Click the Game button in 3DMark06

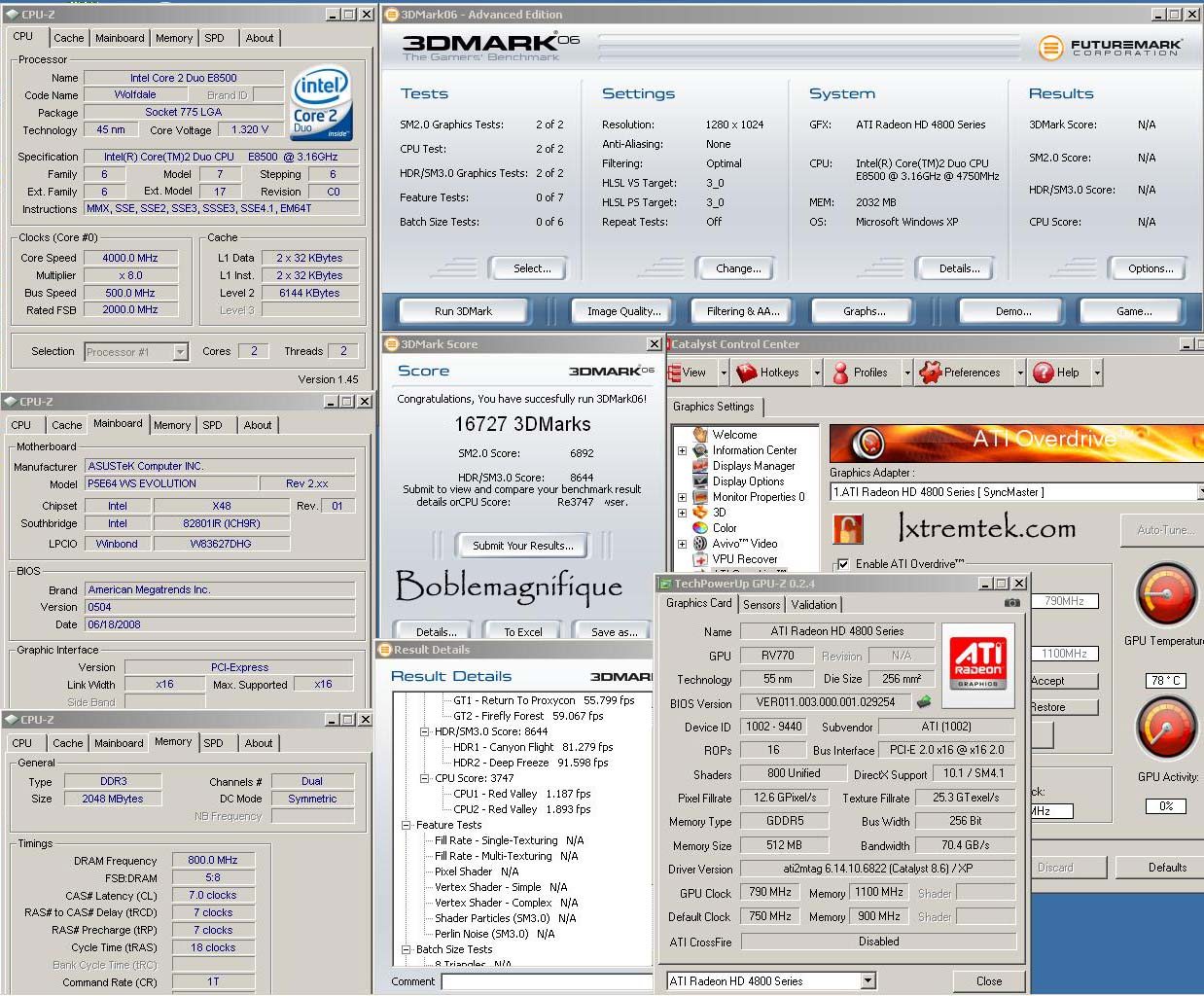pos(1134,311)
